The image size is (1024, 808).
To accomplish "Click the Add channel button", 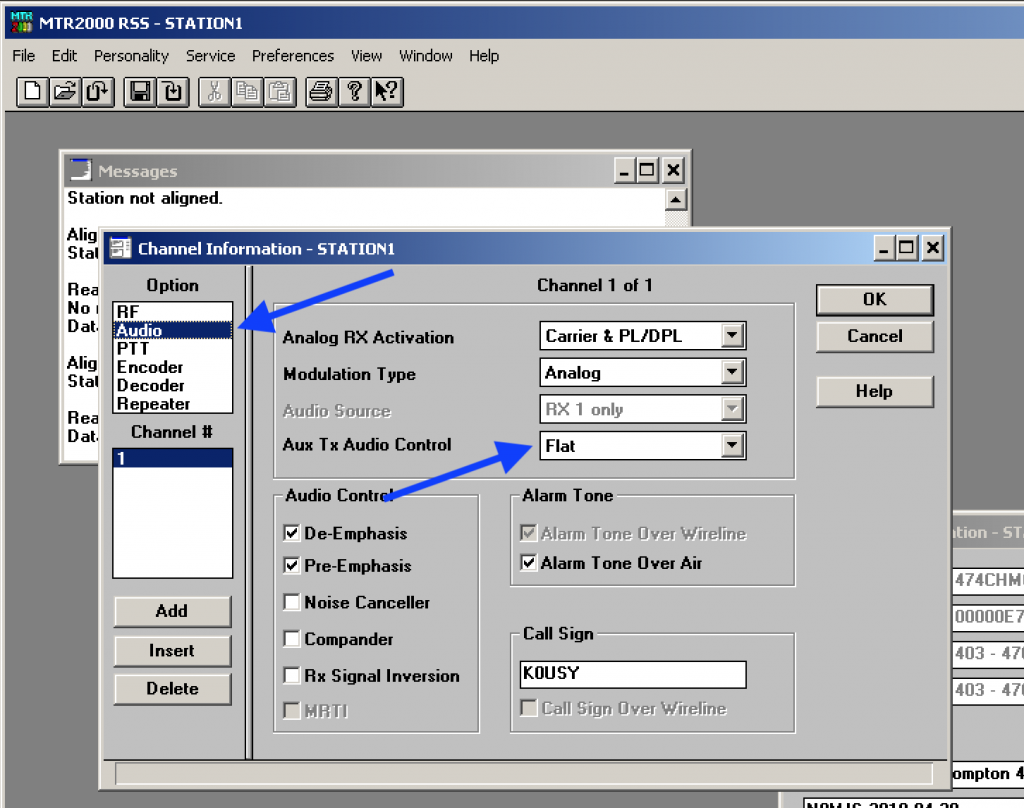I will point(172,611).
